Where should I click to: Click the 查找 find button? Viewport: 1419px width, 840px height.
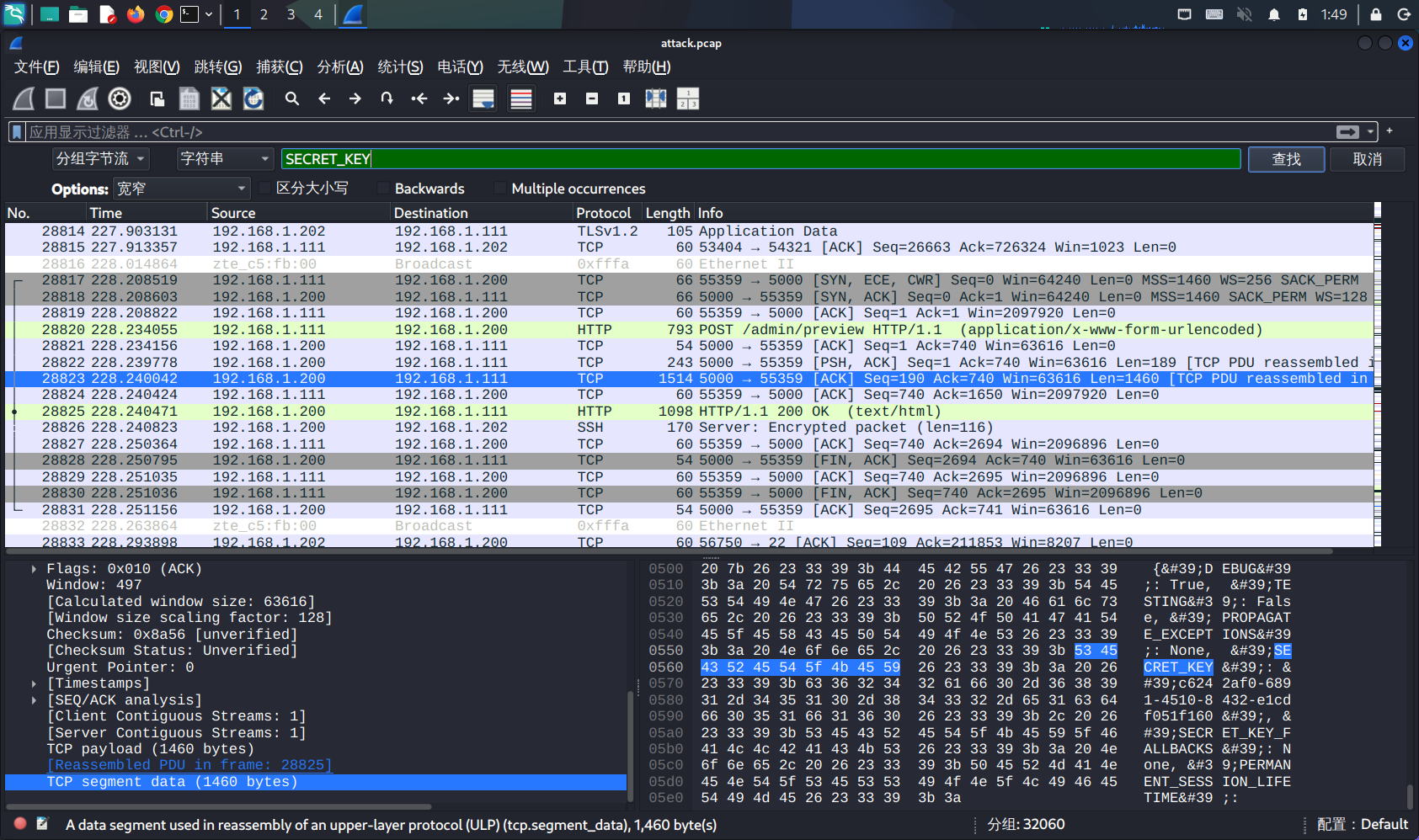click(1286, 159)
